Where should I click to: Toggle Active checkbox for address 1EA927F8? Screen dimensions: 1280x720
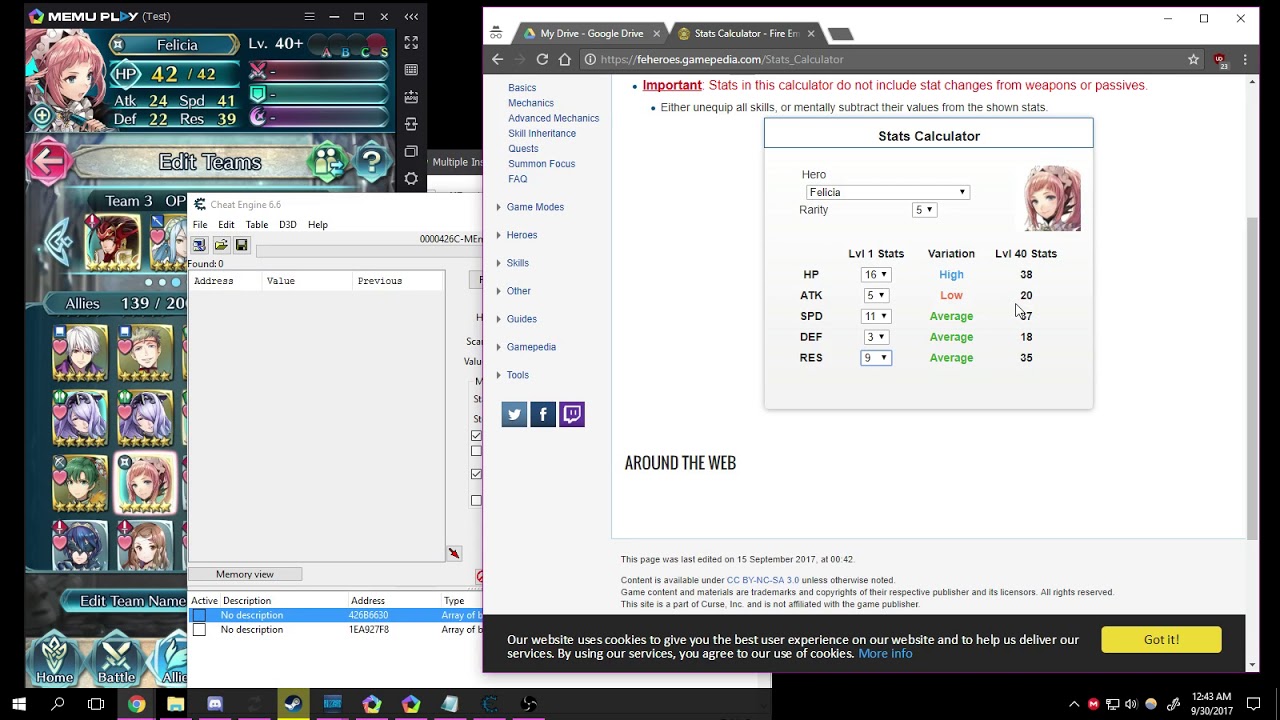click(x=199, y=630)
